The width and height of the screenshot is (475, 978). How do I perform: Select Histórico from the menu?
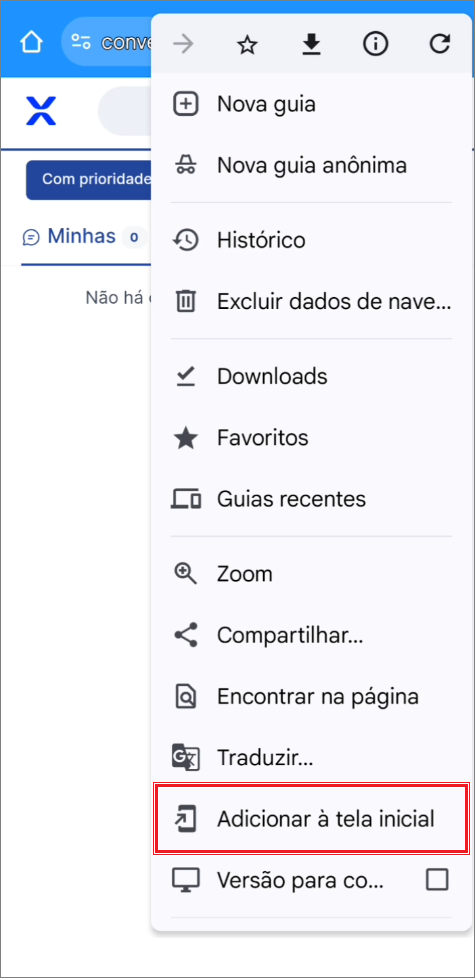(312, 240)
